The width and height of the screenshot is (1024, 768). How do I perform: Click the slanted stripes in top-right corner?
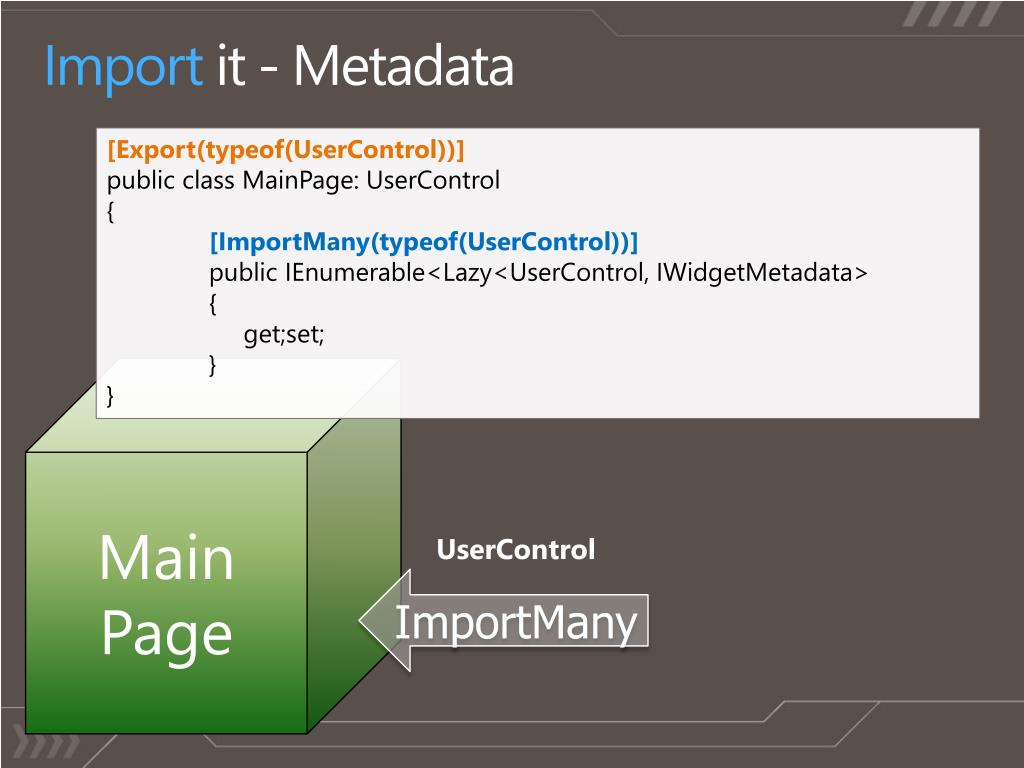[x=952, y=14]
